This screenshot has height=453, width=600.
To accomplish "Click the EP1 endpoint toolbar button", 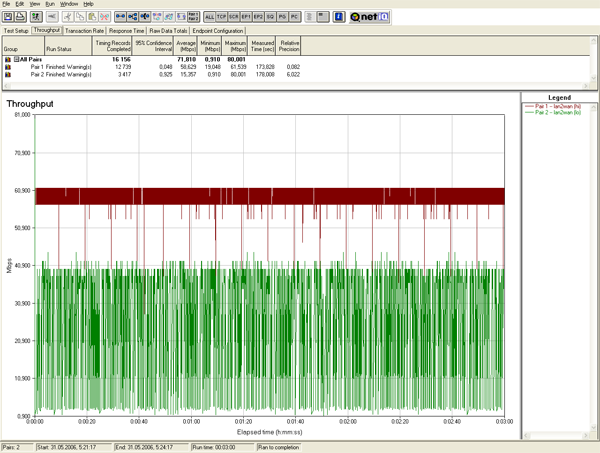I will tap(246, 17).
